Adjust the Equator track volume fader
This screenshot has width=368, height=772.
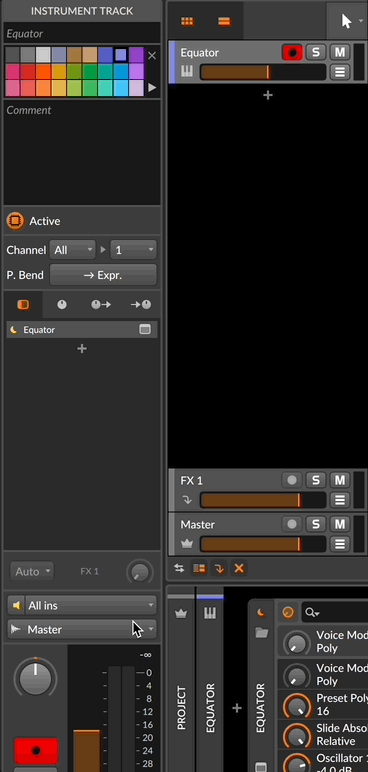coord(263,72)
